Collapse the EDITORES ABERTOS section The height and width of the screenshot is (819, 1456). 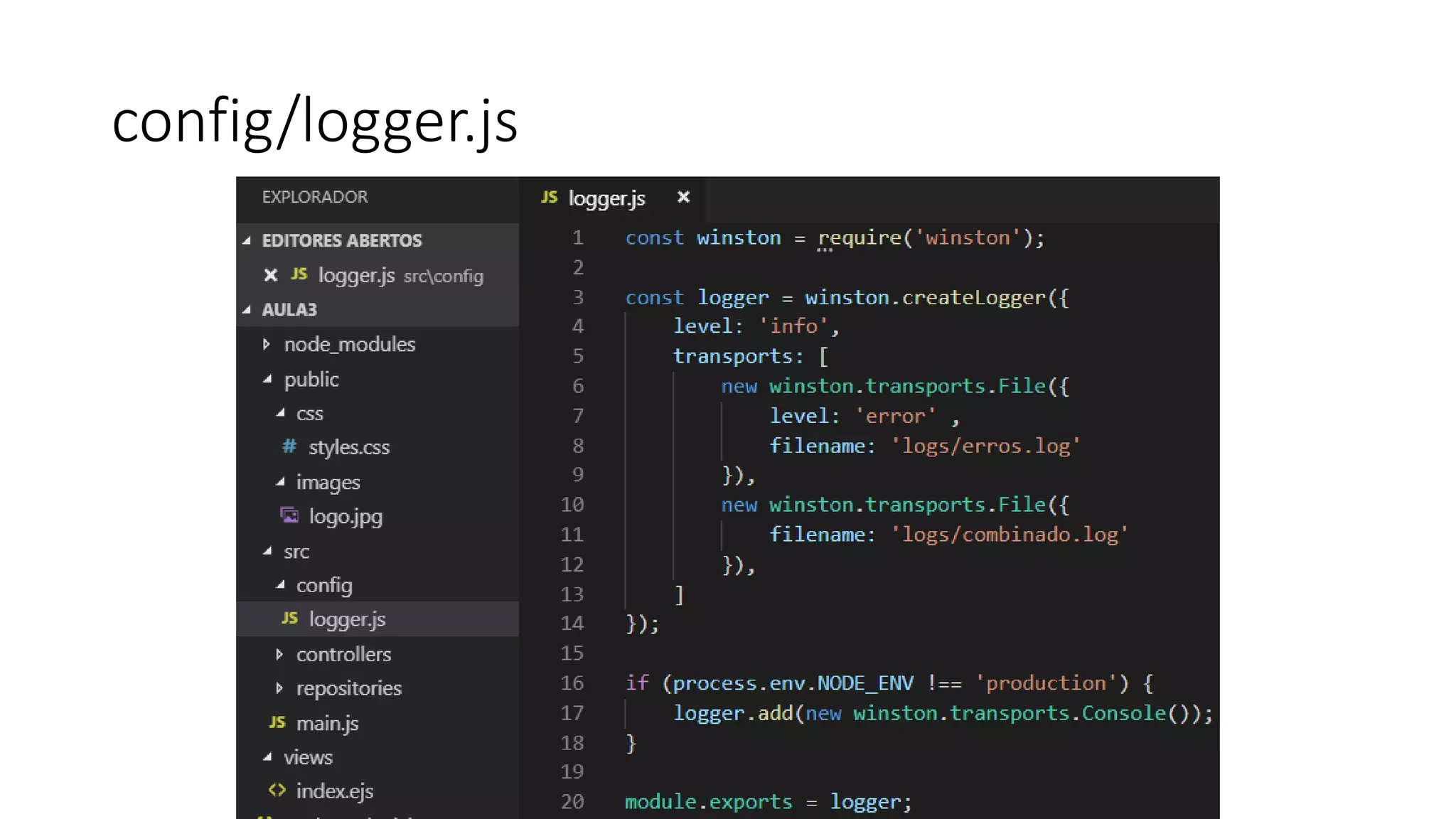coord(247,241)
